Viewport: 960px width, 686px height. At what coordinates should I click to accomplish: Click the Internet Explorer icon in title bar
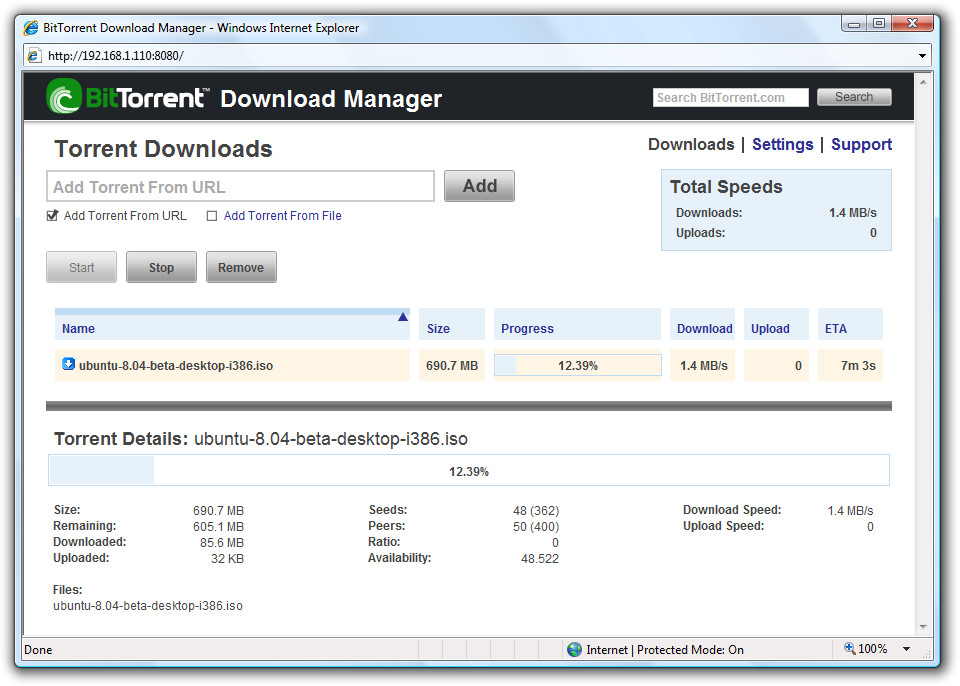[x=31, y=28]
